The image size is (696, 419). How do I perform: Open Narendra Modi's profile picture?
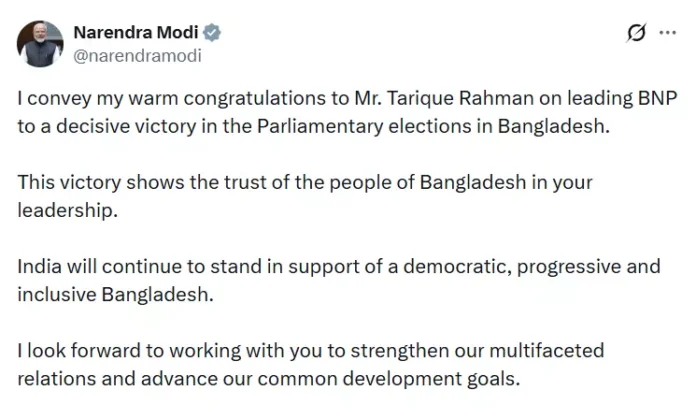click(x=39, y=42)
